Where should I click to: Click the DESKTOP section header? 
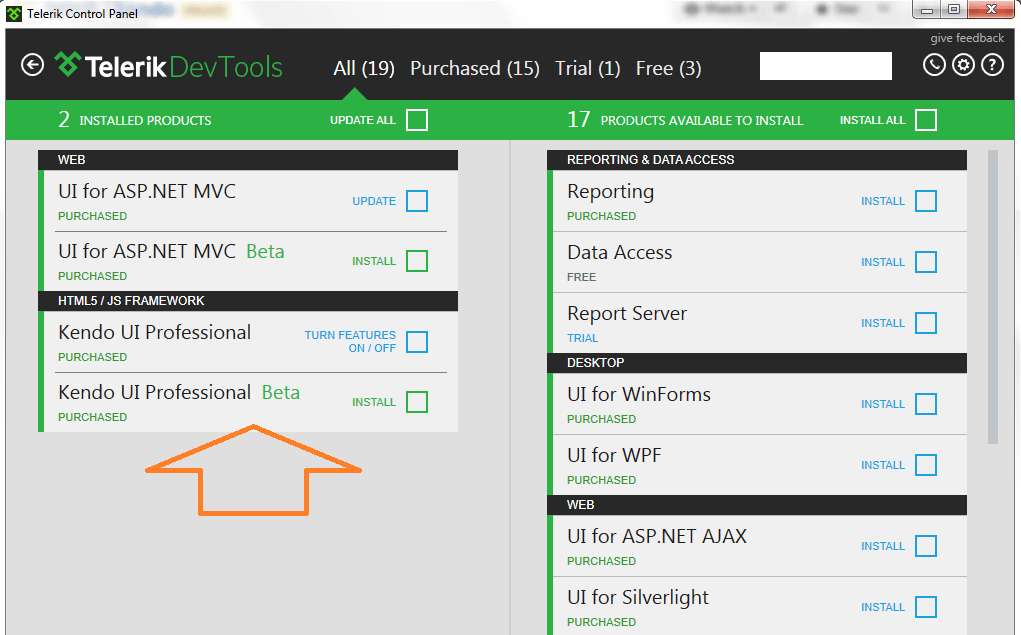(757, 363)
